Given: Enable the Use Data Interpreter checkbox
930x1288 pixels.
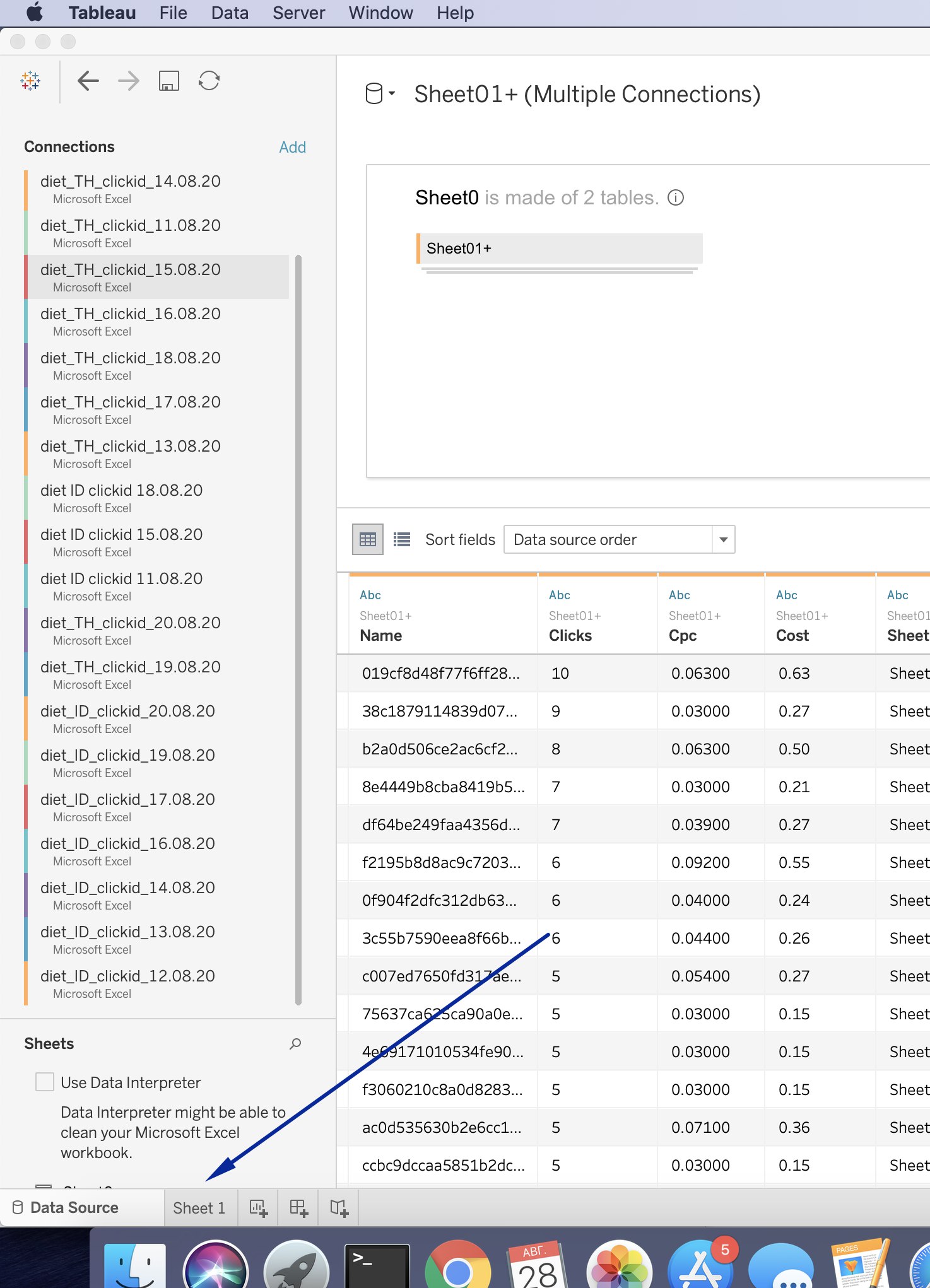Looking at the screenshot, I should [45, 1082].
